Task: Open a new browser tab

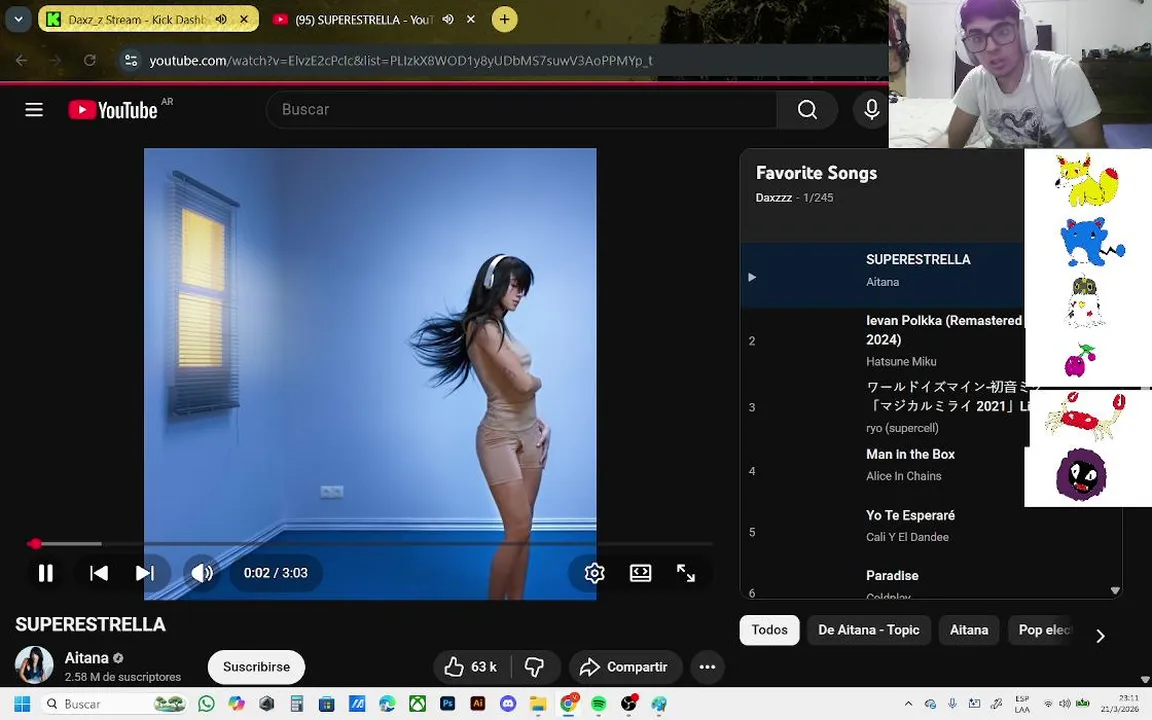Action: click(x=504, y=19)
